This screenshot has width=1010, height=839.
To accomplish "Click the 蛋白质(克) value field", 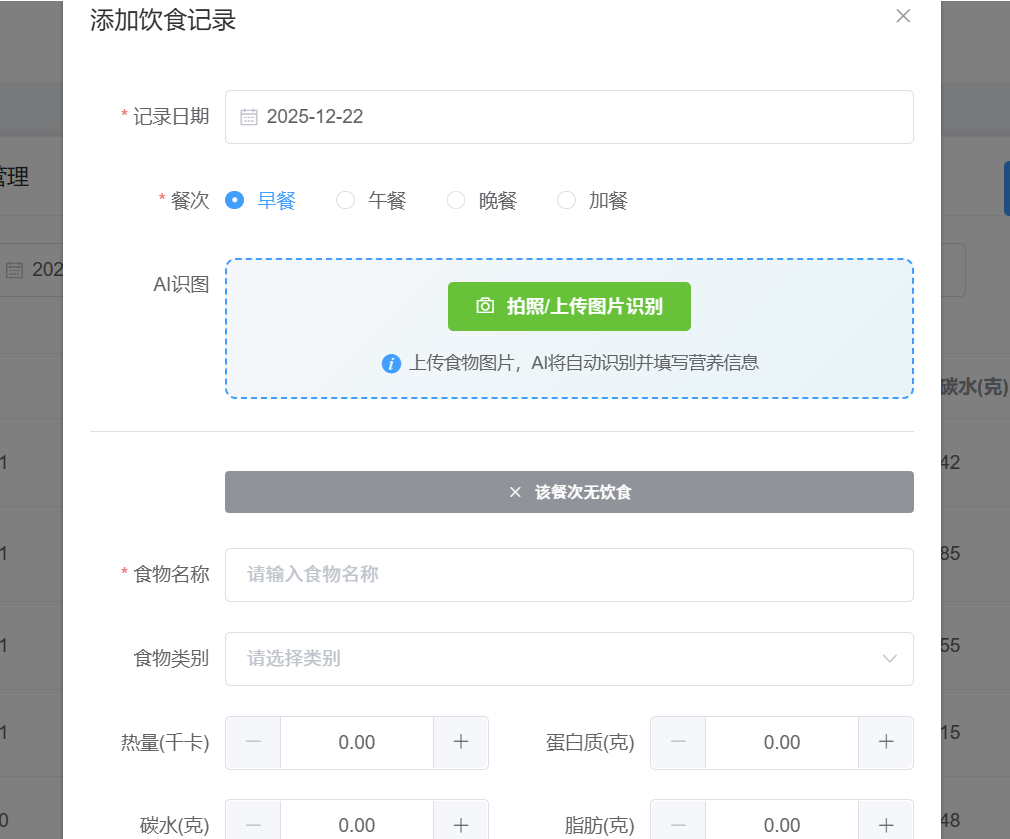I will 782,742.
